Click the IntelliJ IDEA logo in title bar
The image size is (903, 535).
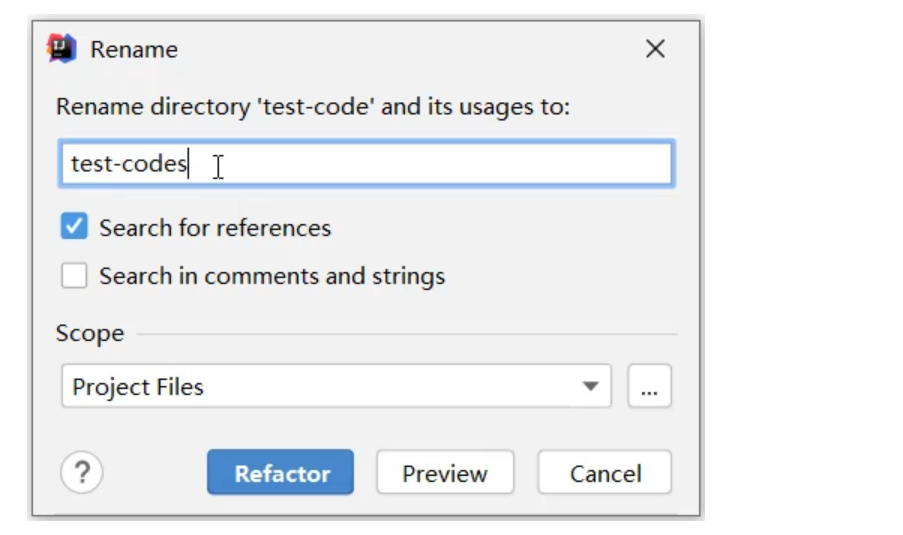coord(62,49)
